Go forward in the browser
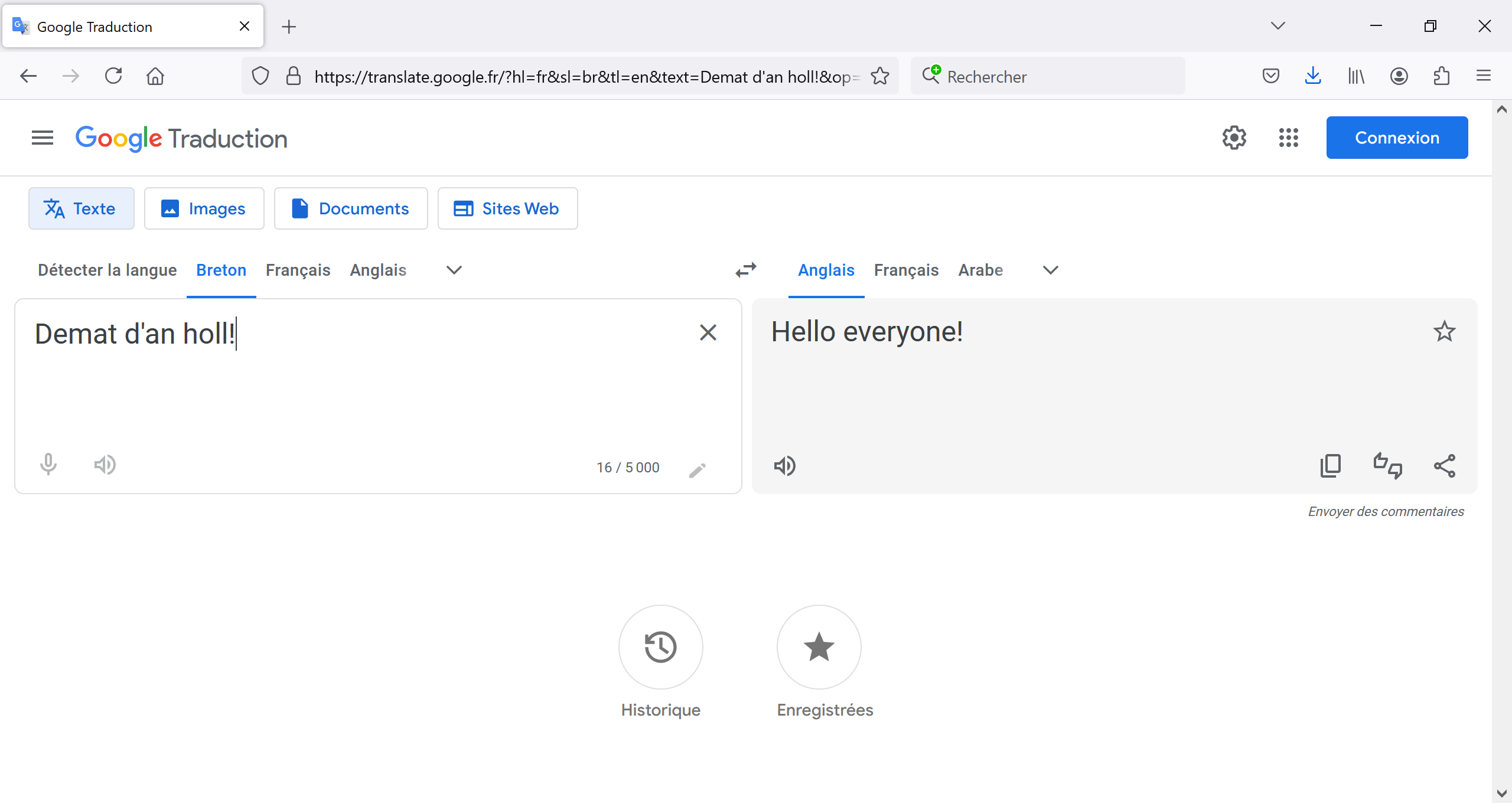This screenshot has height=803, width=1512. [x=71, y=76]
